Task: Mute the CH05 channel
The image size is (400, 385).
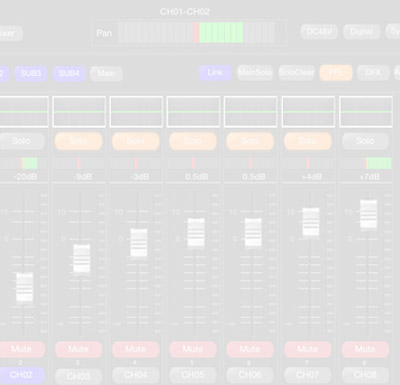Action: click(193, 349)
